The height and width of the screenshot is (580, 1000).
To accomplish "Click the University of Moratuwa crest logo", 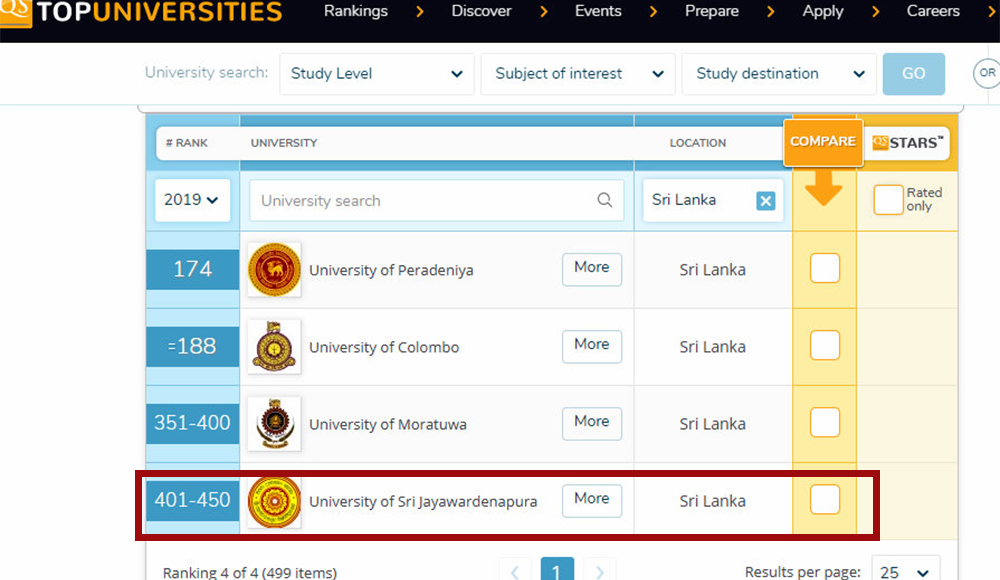I will tap(274, 424).
